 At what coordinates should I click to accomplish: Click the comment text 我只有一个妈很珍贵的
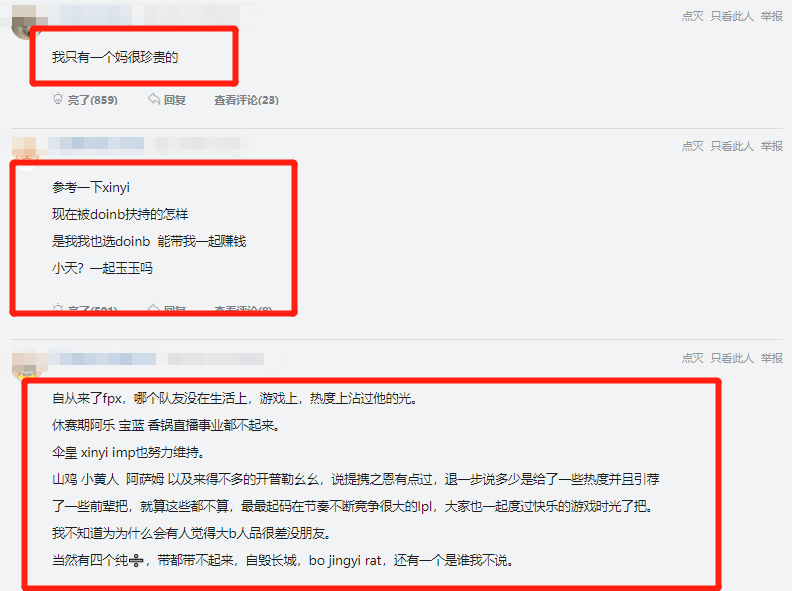point(115,57)
